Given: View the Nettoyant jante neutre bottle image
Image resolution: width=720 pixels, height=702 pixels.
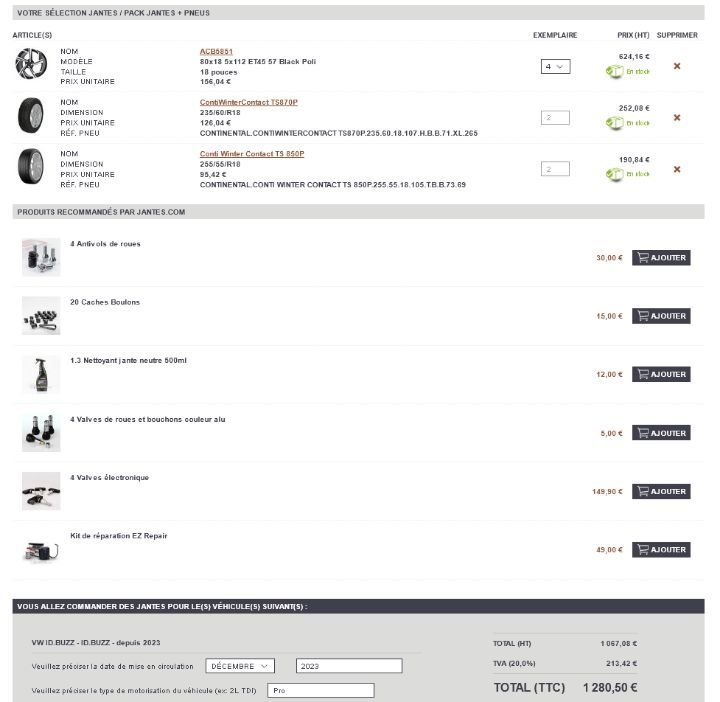Looking at the screenshot, I should (x=41, y=374).
